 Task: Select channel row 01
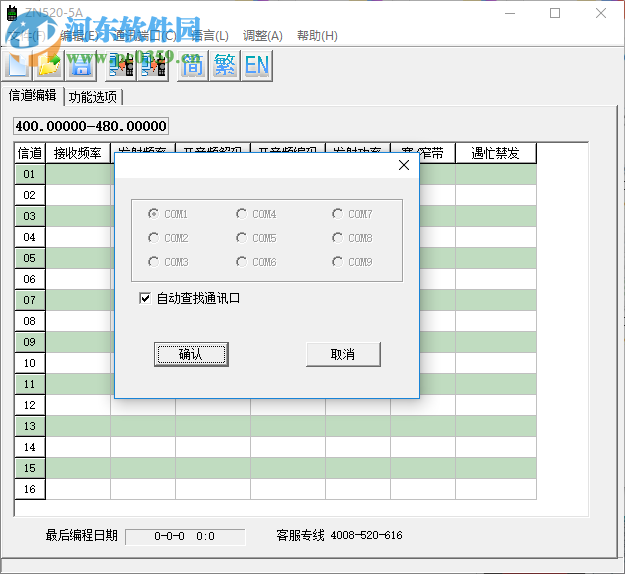29,174
